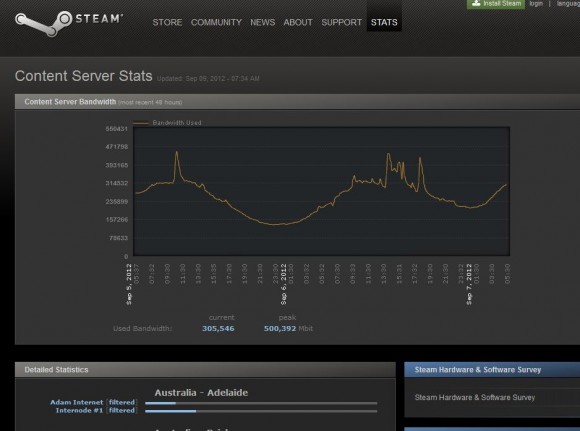Viewport: 580px width, 431px height.
Task: Click the peak bandwidth value 500,392
Action: [280, 329]
